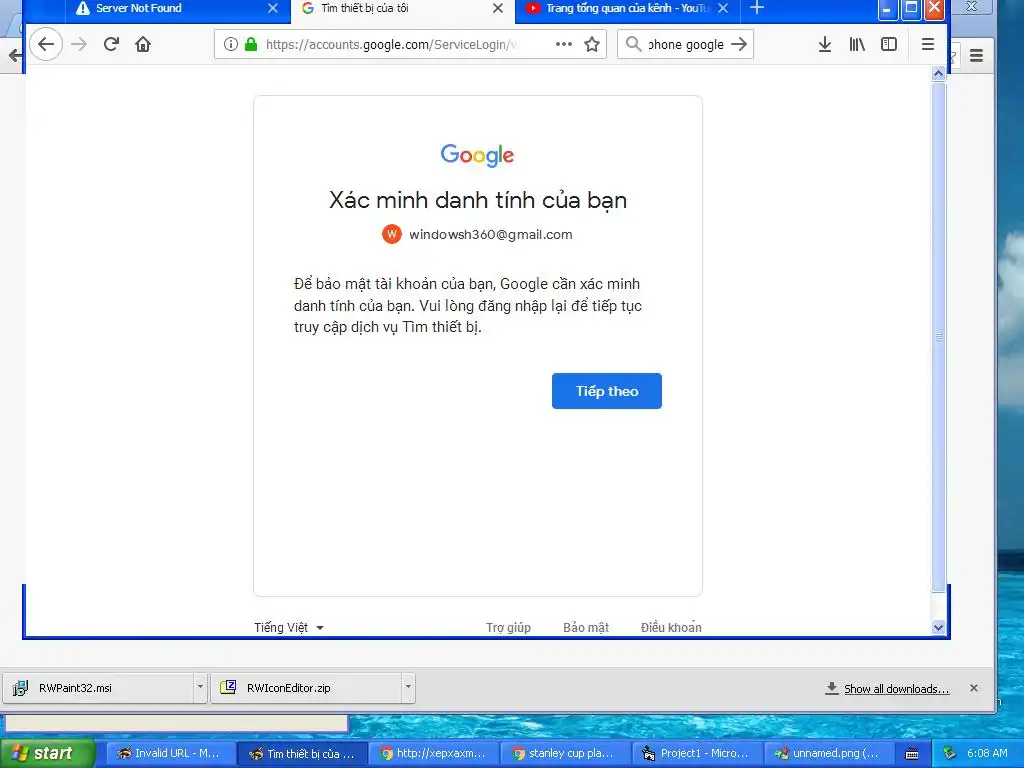This screenshot has height=768, width=1024.
Task: Open page actions three-dot menu
Action: (564, 44)
